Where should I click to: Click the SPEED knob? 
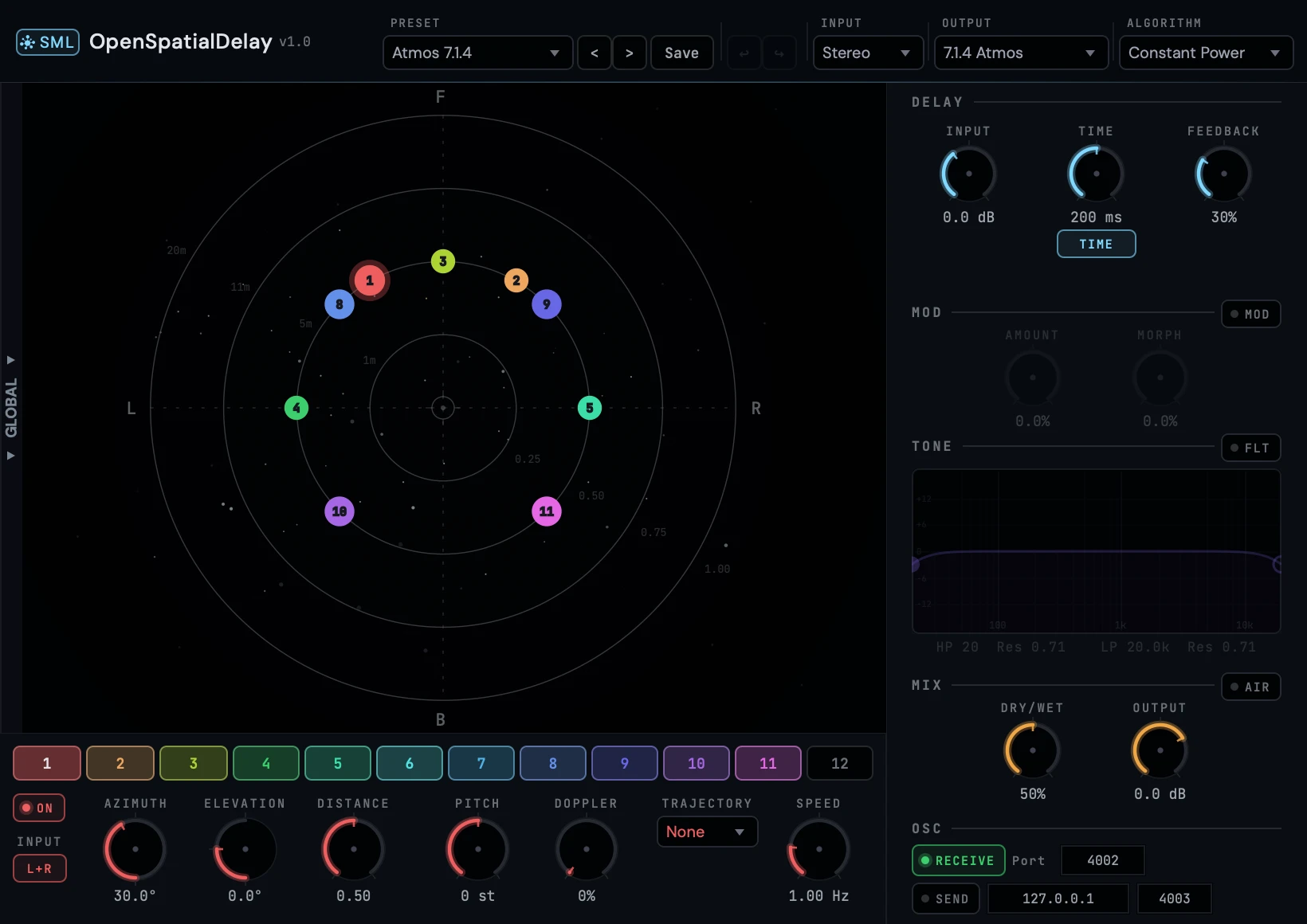coord(819,849)
